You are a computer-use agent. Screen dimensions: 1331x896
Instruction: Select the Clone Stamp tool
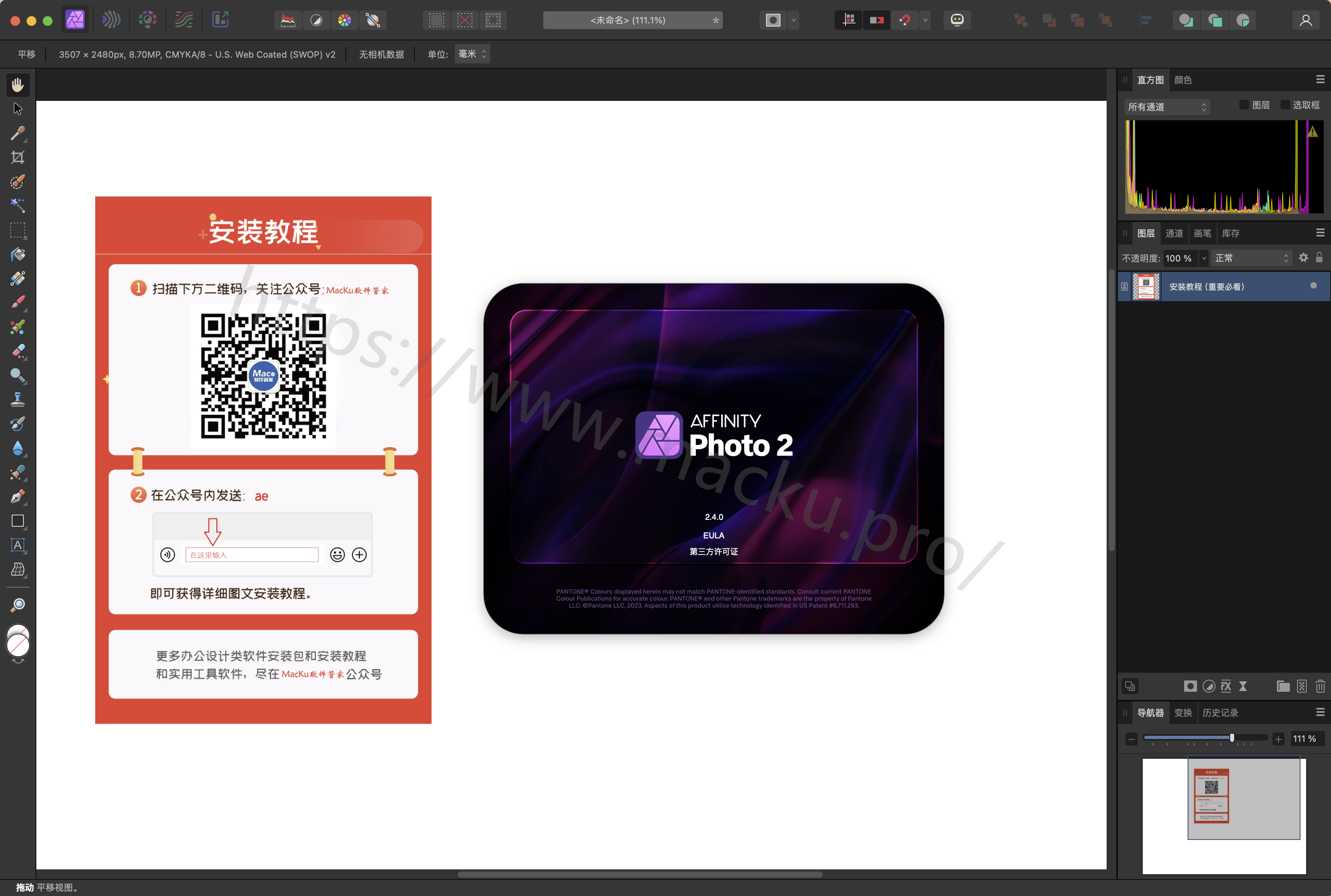pyautogui.click(x=18, y=400)
